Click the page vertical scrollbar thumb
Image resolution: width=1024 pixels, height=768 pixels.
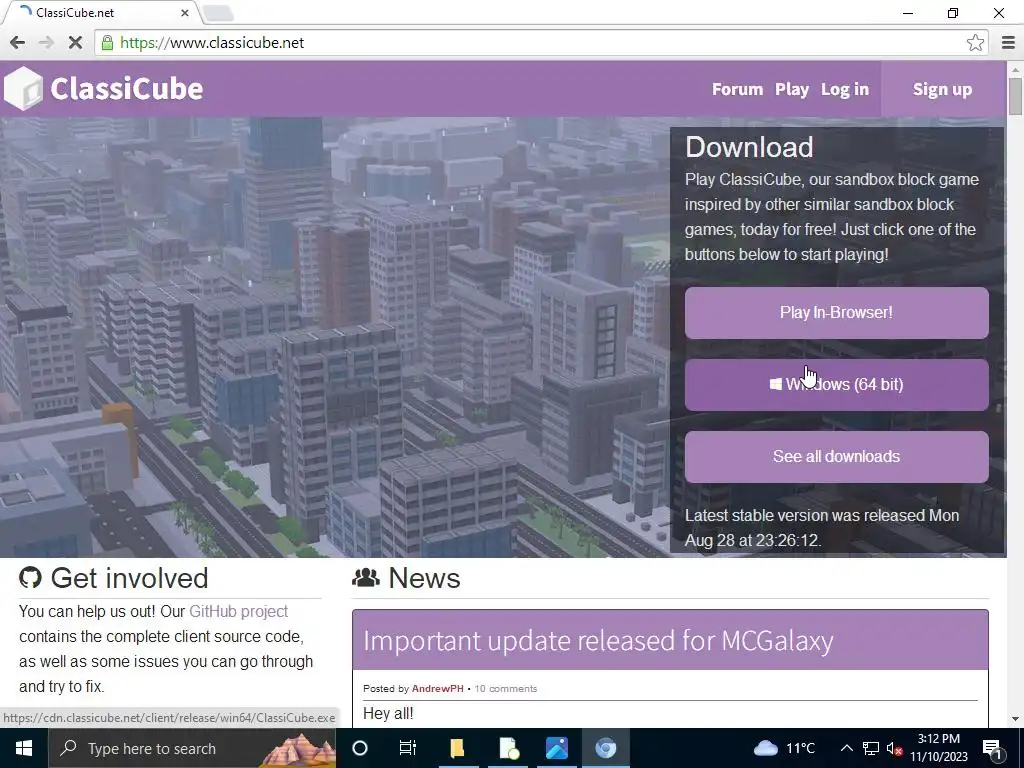pyautogui.click(x=1015, y=95)
